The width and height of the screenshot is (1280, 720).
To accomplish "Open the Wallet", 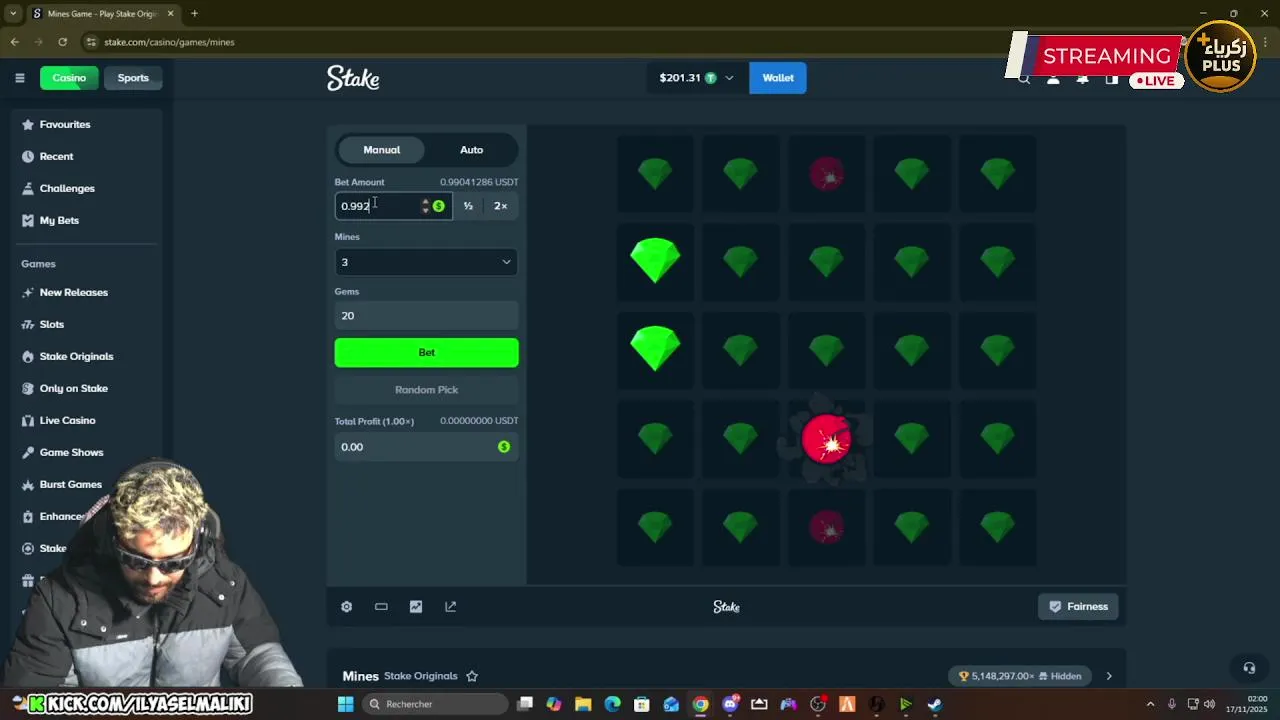I will 778,78.
